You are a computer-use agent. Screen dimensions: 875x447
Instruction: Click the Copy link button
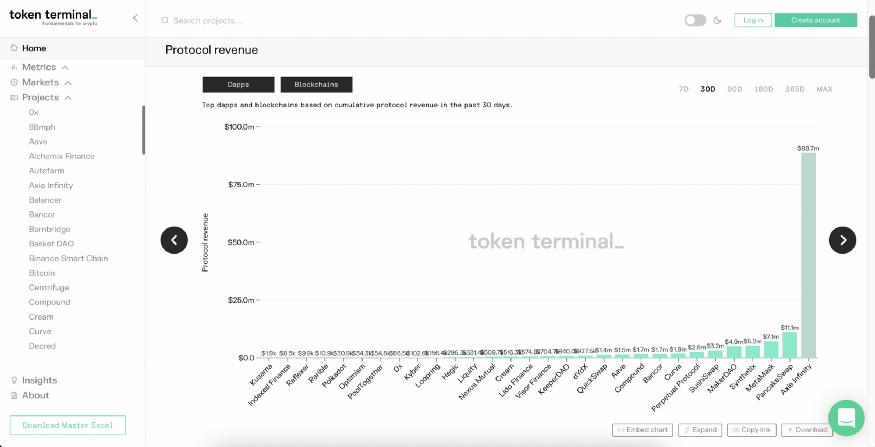pos(752,430)
